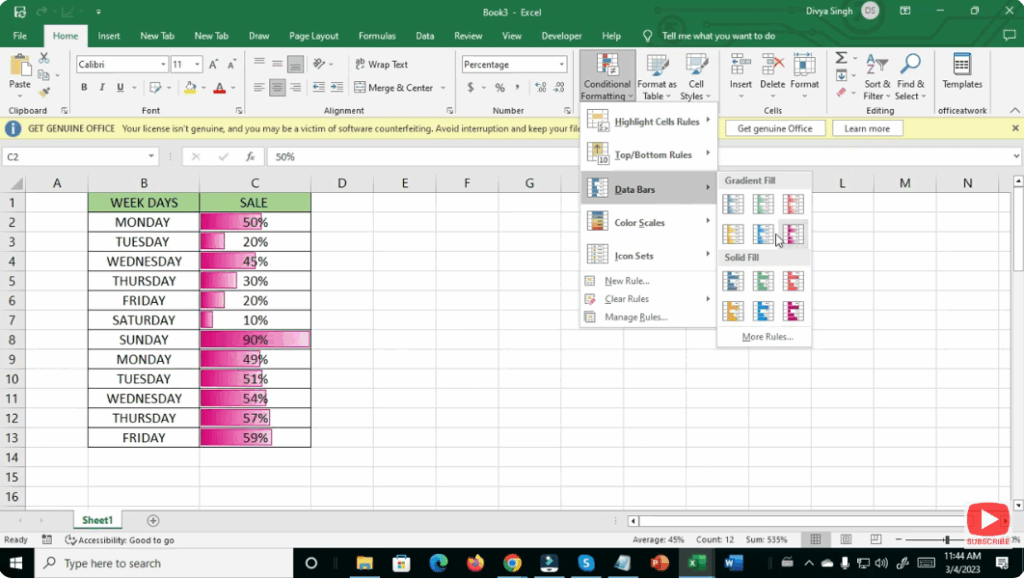The width and height of the screenshot is (1024, 579).
Task: Enable center alignment
Action: (277, 87)
